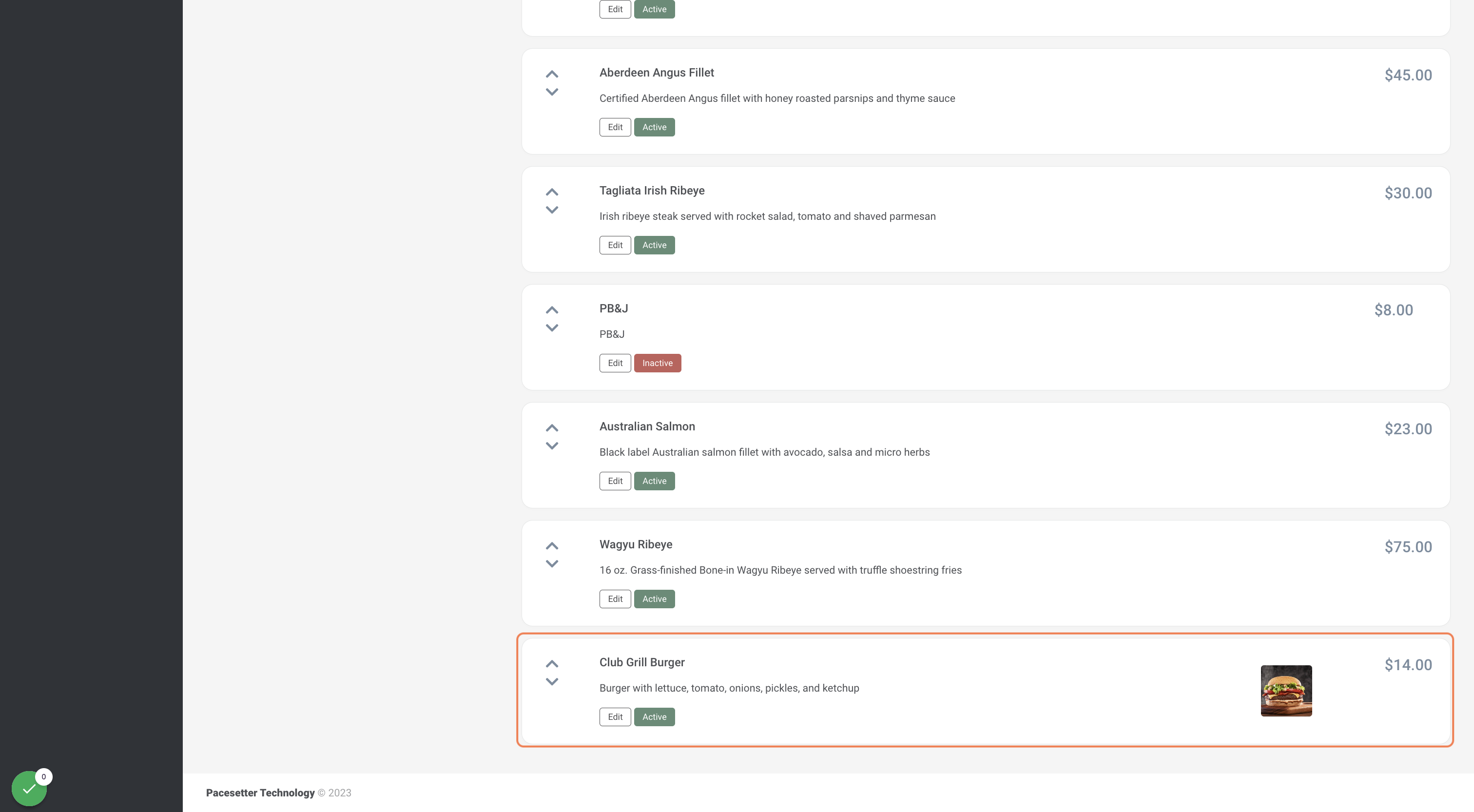Move Club Grill Burger down

coord(552,681)
